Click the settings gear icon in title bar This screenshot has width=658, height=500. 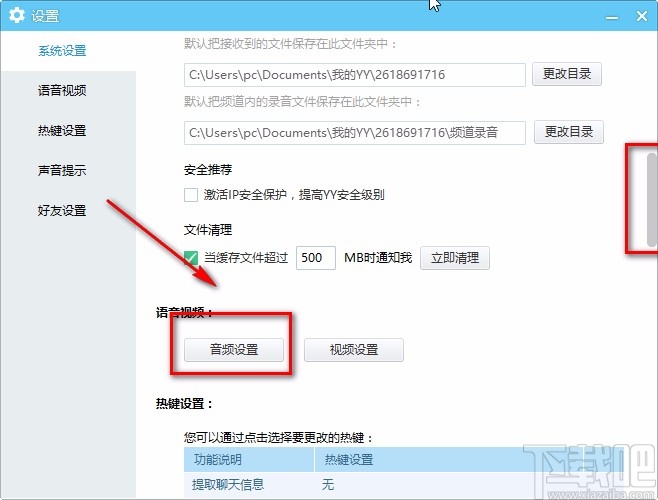[17, 16]
